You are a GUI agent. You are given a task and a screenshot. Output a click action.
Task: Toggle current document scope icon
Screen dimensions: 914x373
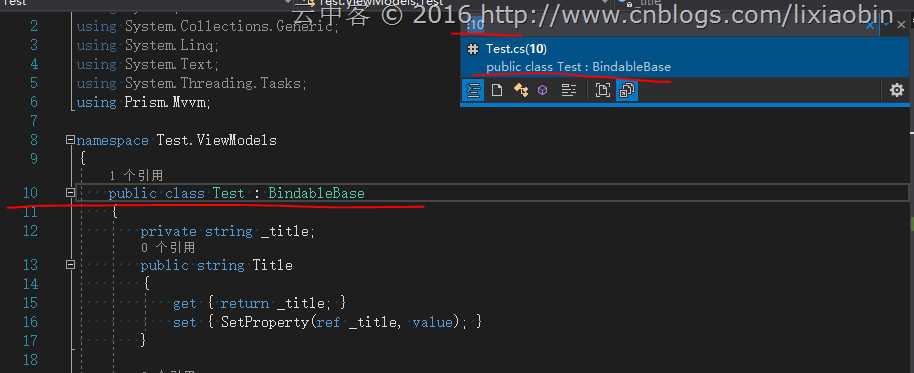603,90
